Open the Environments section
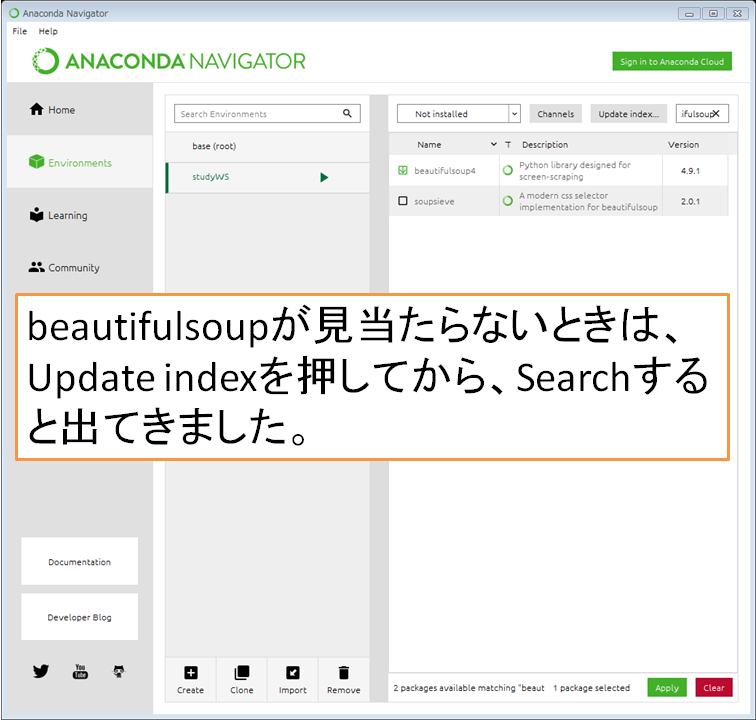Viewport: 756px width, 720px height. coord(80,163)
